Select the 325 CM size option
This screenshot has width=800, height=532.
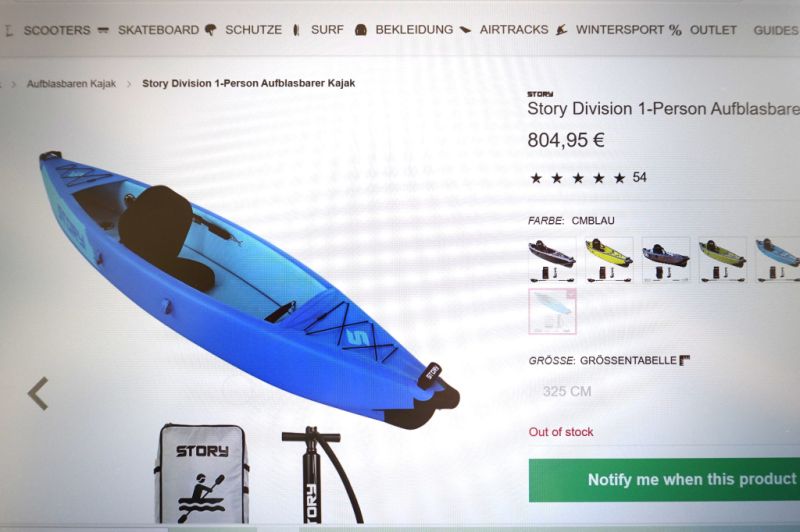[x=567, y=392]
